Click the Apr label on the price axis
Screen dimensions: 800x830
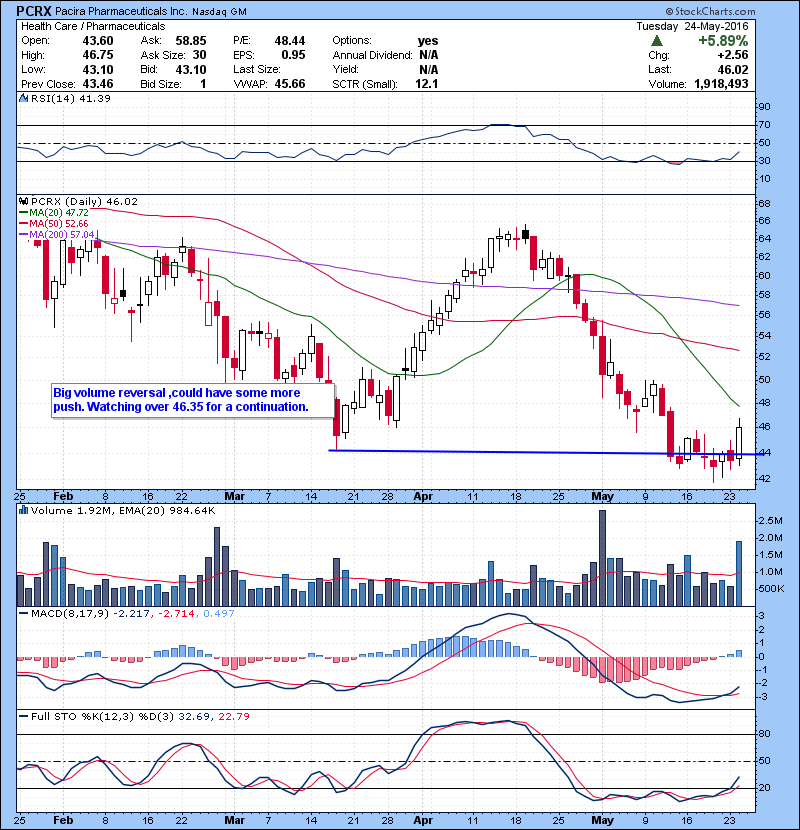click(423, 497)
